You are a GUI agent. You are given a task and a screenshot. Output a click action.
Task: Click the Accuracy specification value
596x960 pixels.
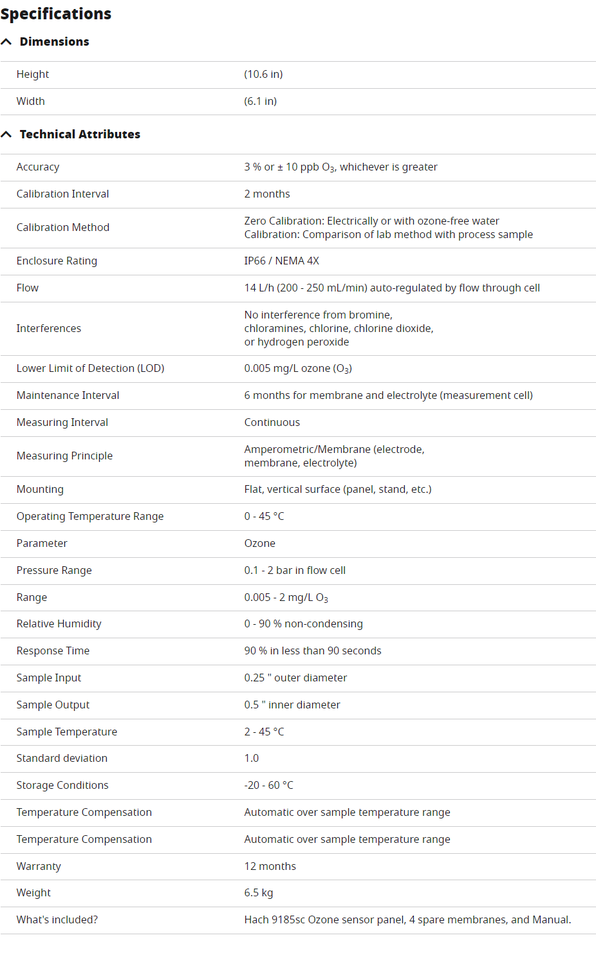(341, 167)
